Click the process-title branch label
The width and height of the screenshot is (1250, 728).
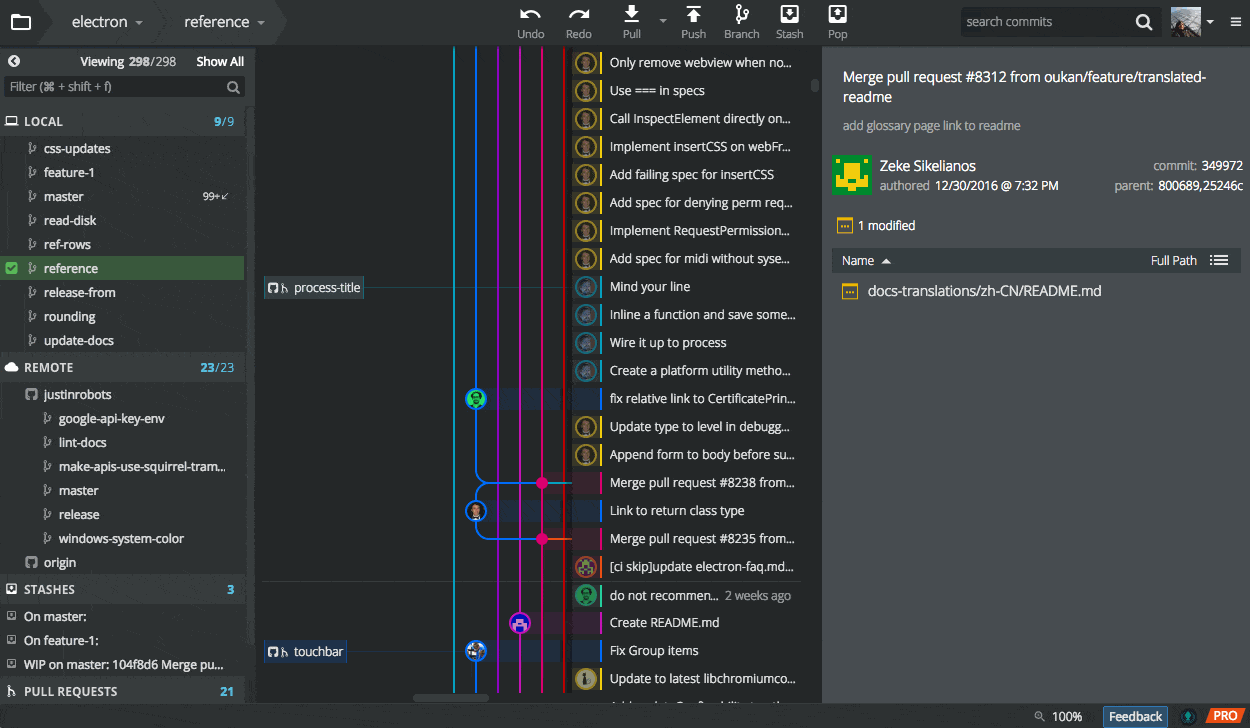pyautogui.click(x=314, y=288)
